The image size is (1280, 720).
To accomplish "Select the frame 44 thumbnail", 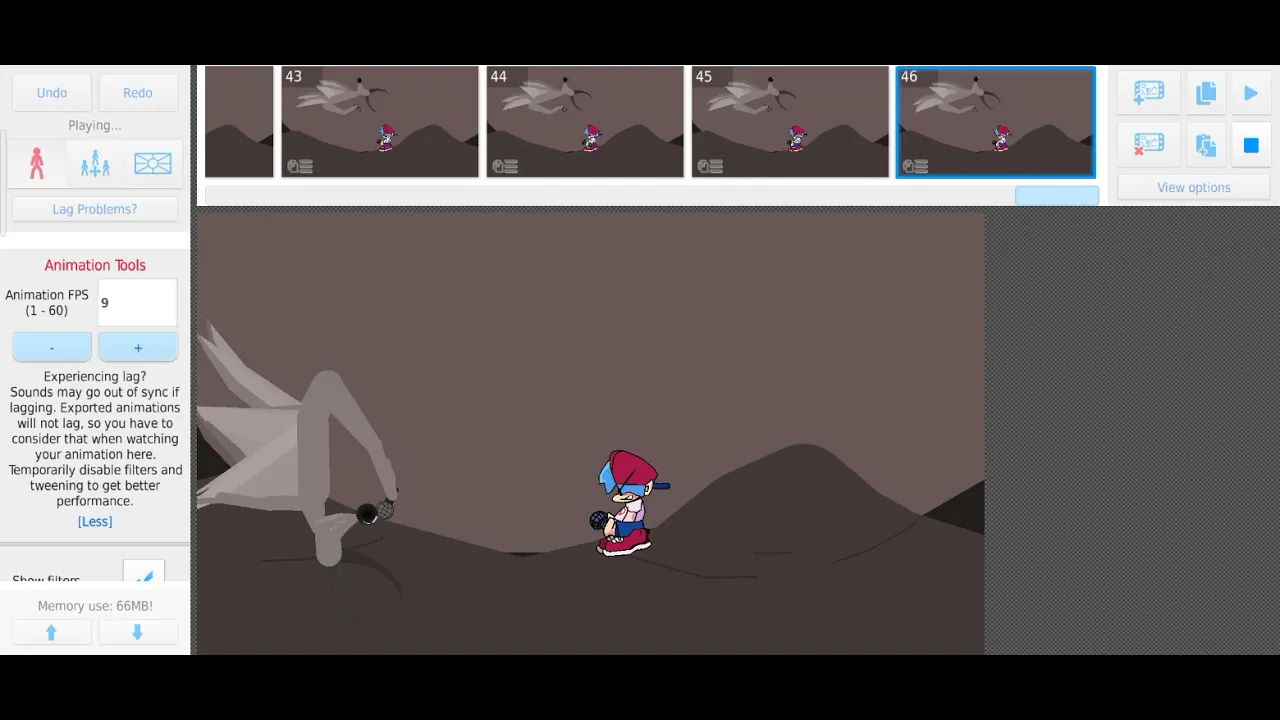I will [585, 121].
